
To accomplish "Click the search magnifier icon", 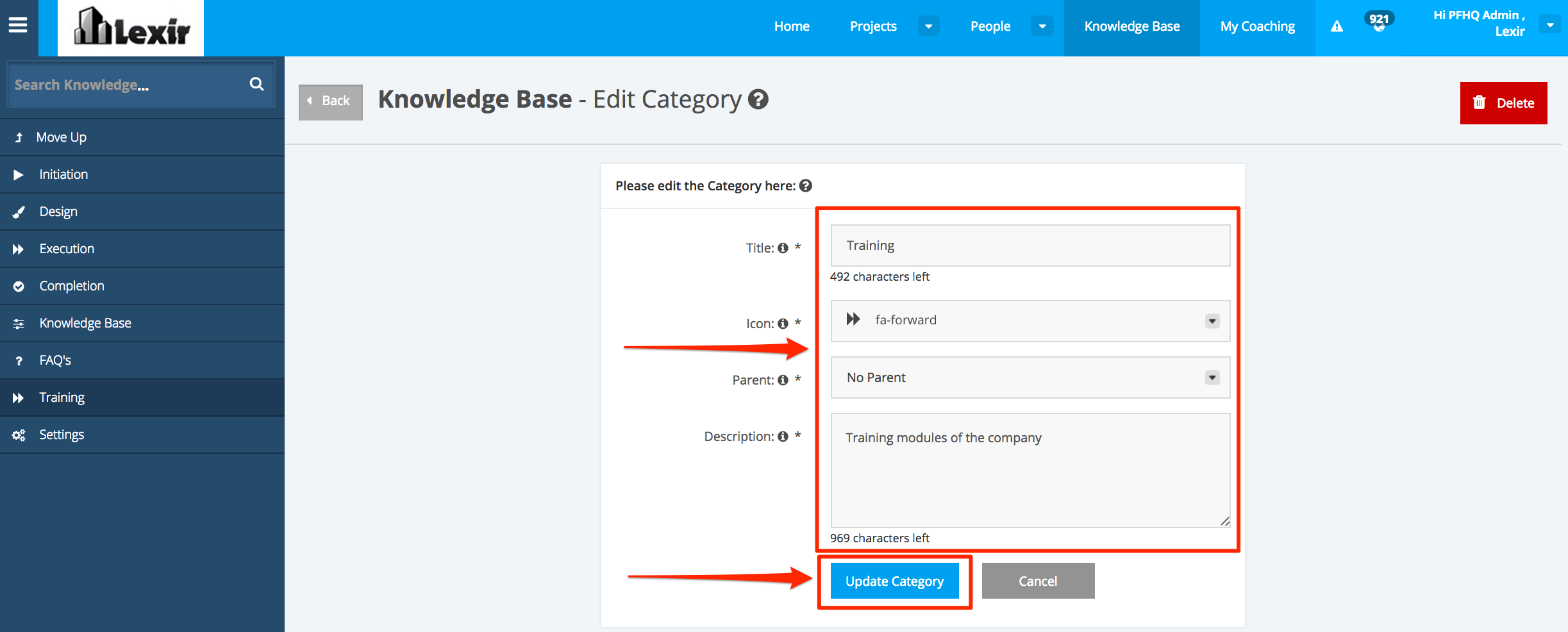I will [x=256, y=84].
